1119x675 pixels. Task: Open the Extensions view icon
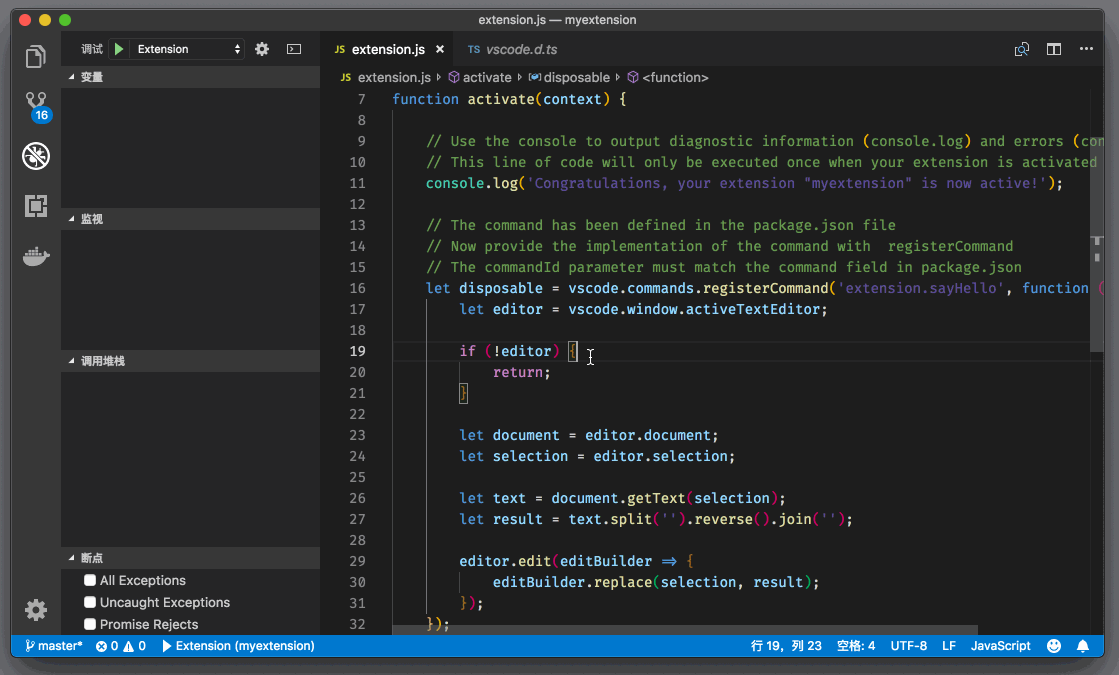coord(36,206)
